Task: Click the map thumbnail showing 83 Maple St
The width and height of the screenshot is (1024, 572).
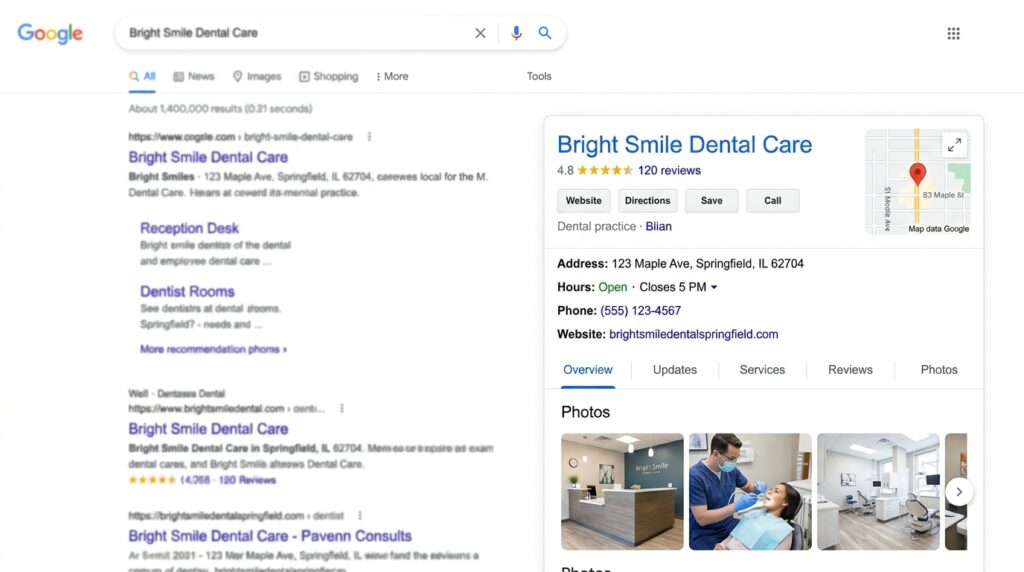Action: [x=918, y=182]
